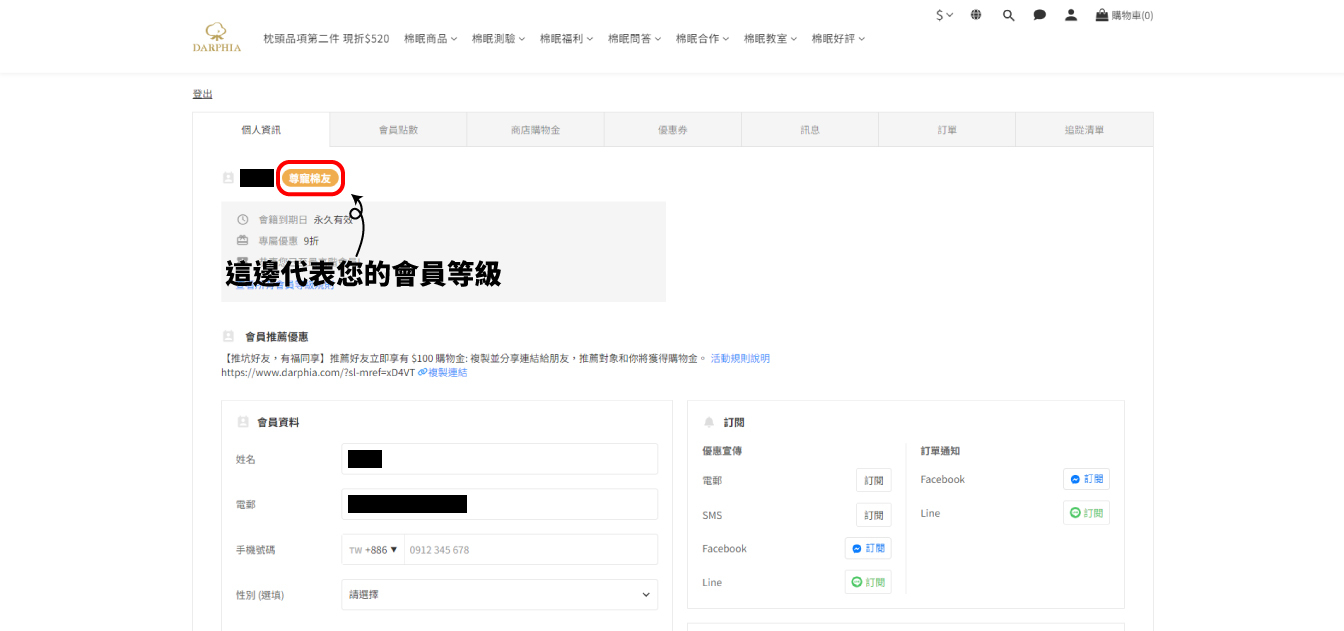1344x631 pixels.
Task: Expand the currency $ dropdown
Action: pos(944,15)
